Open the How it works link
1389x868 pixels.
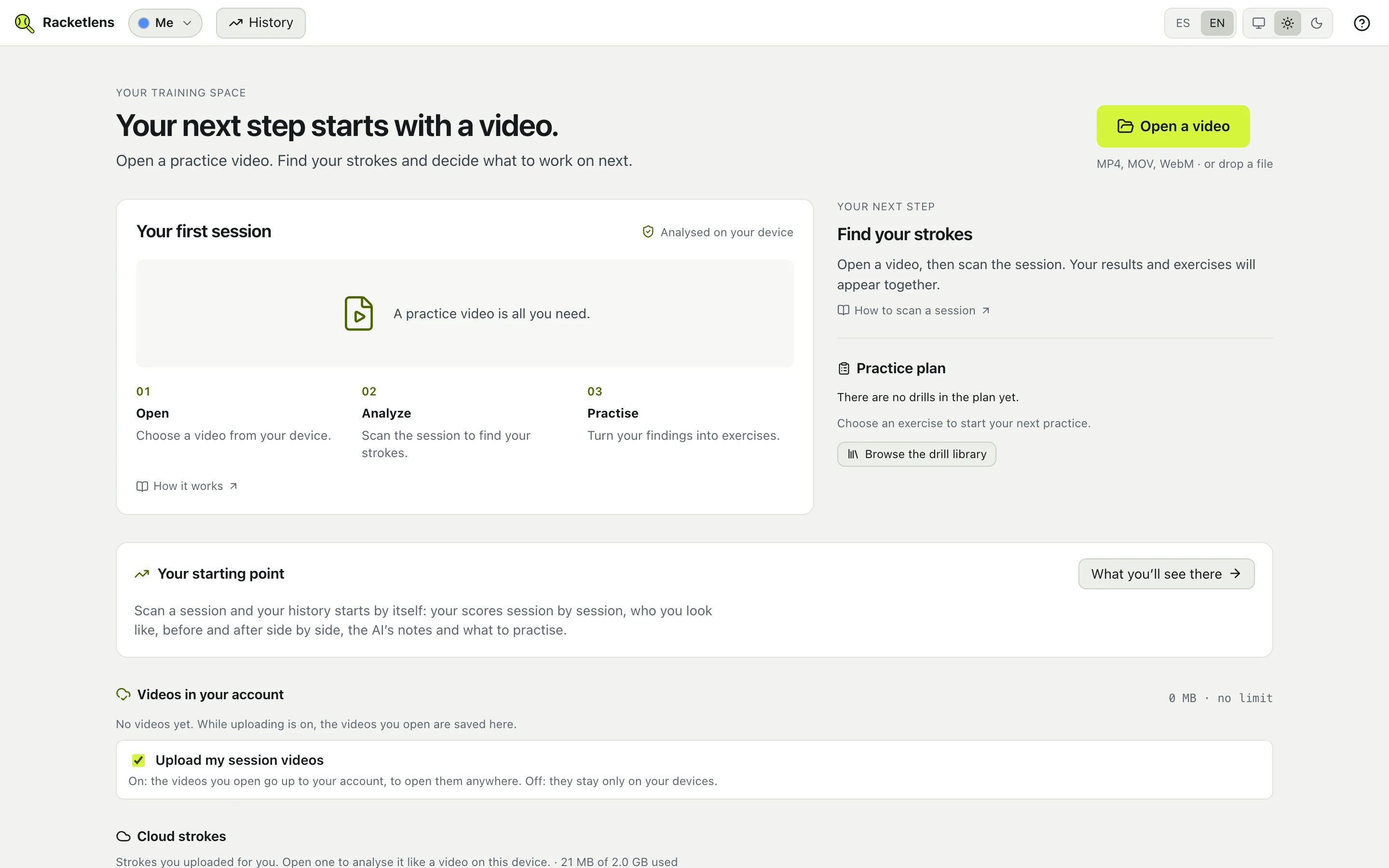[x=187, y=486]
